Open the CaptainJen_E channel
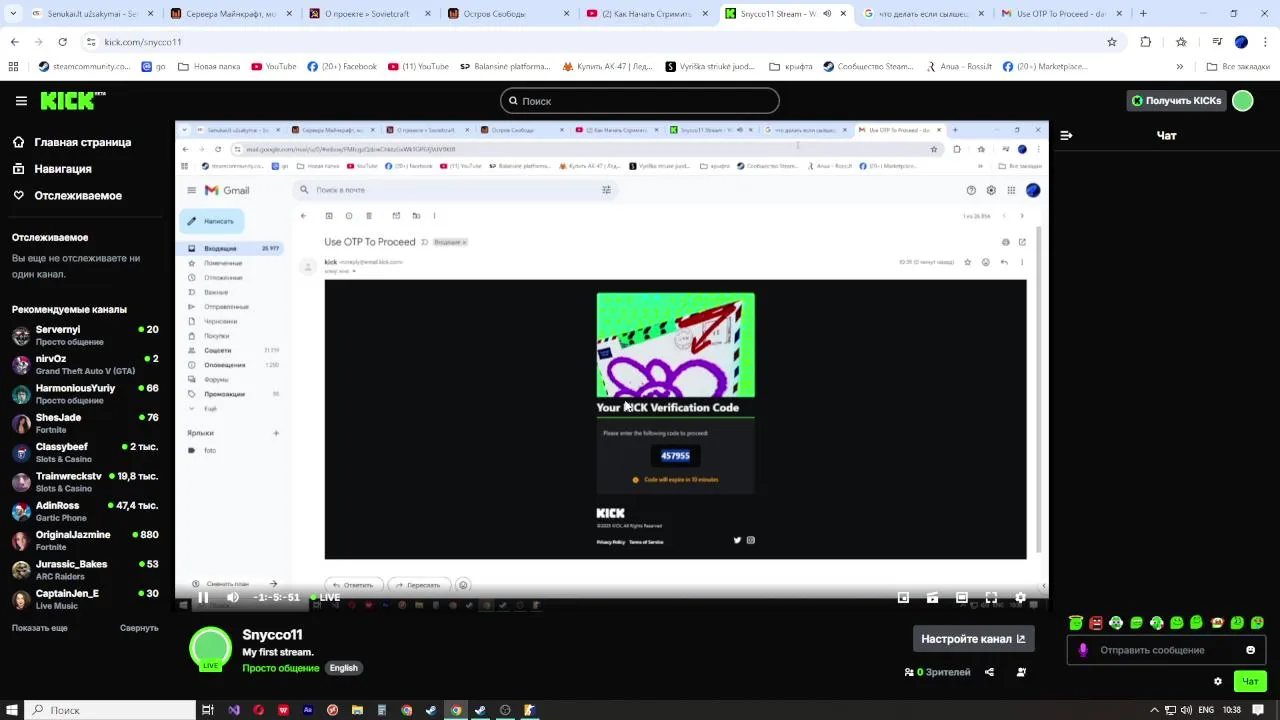Screen dimensions: 1280x720 (85, 599)
